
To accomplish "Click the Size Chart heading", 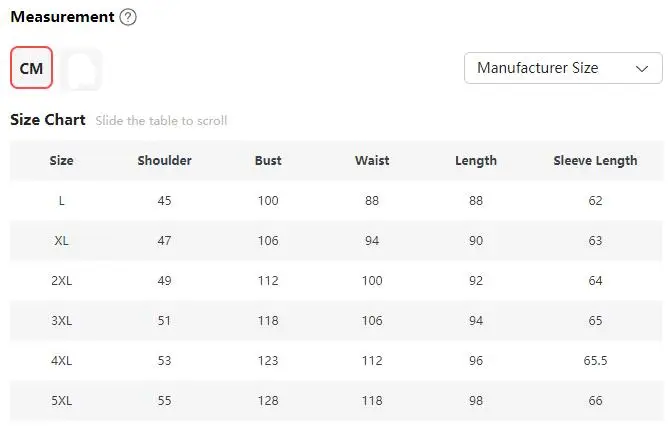I will [48, 119].
